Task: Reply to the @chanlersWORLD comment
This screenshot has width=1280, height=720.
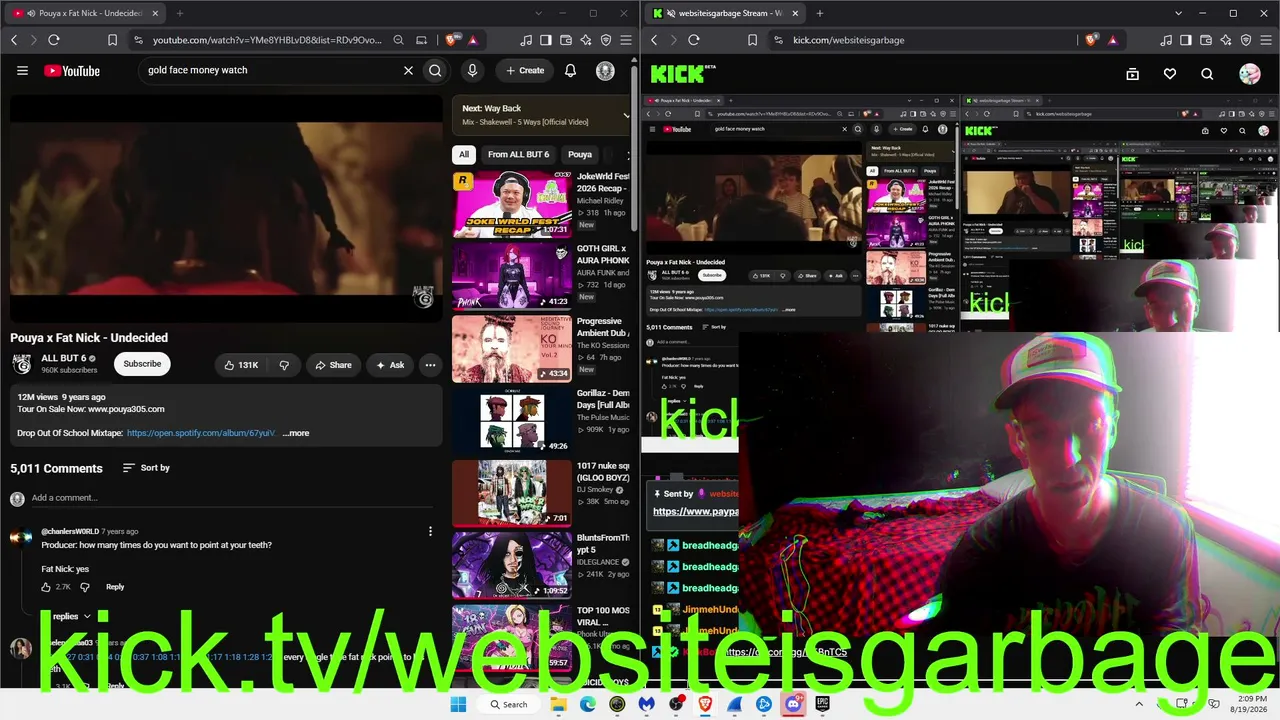Action: (115, 587)
